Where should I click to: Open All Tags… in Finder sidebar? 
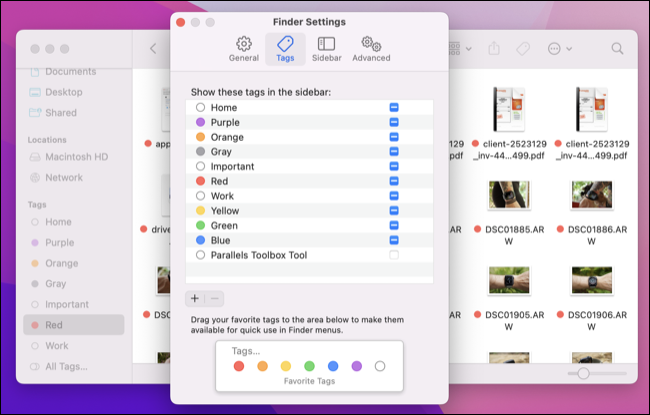tap(74, 366)
